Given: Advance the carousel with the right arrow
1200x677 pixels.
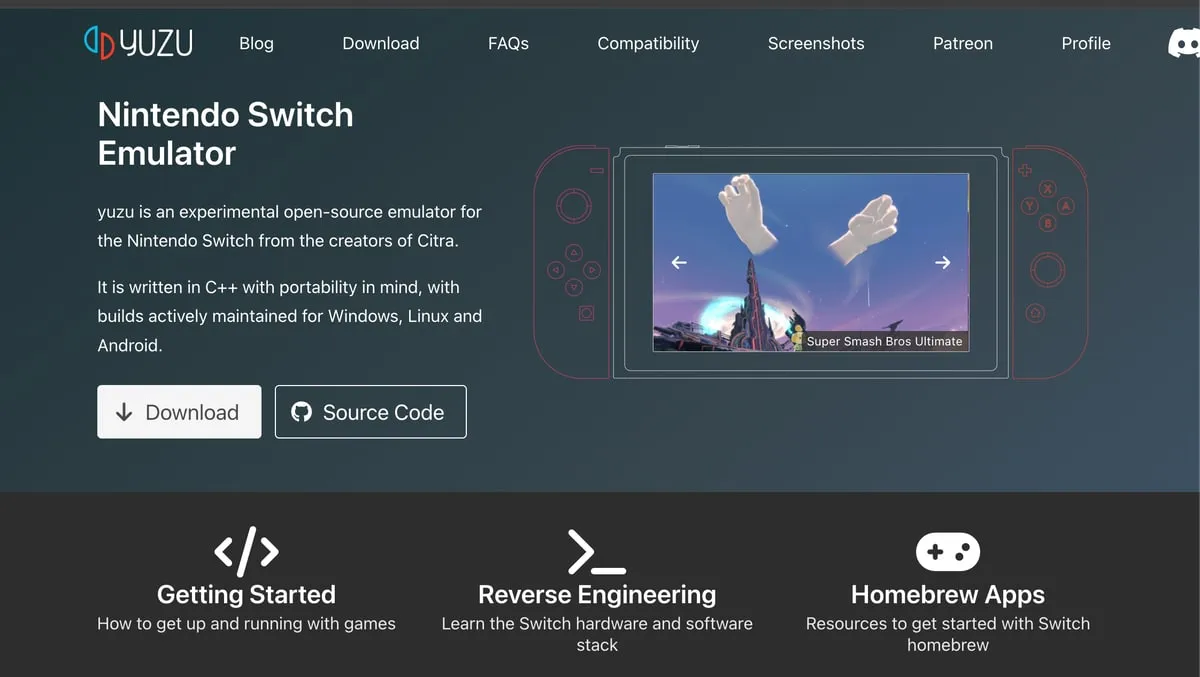Looking at the screenshot, I should click(x=942, y=262).
